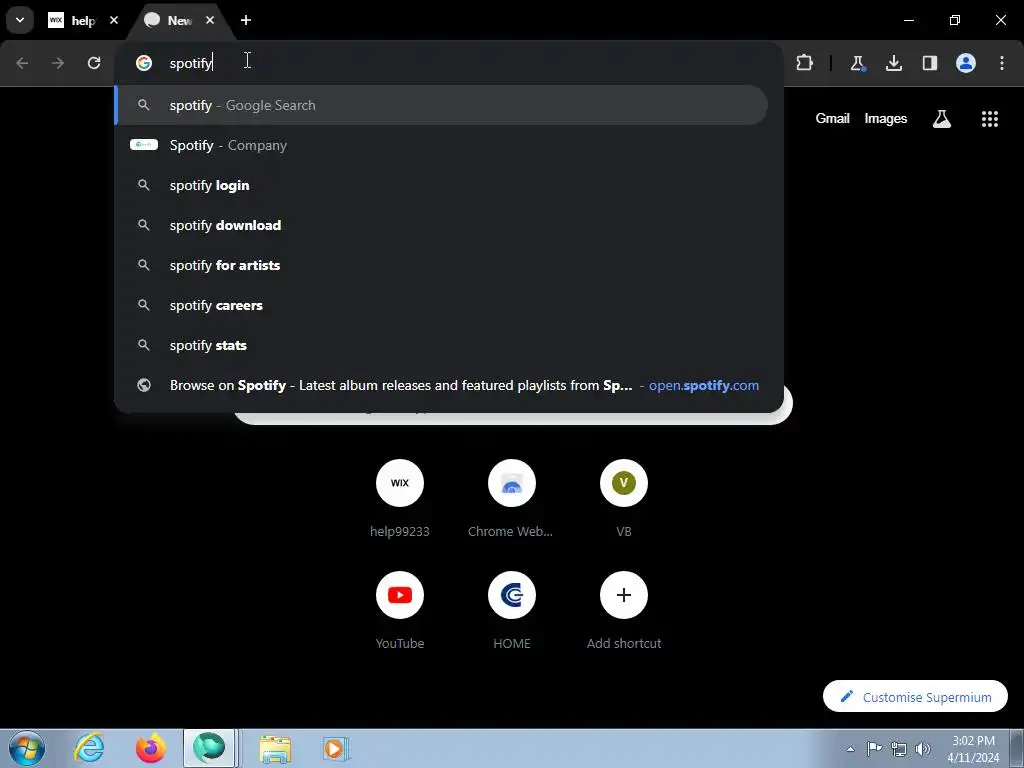The image size is (1024, 768).
Task: Open the 'Browse on Spotify' open.spotify.com suggestion
Action: pyautogui.click(x=441, y=385)
